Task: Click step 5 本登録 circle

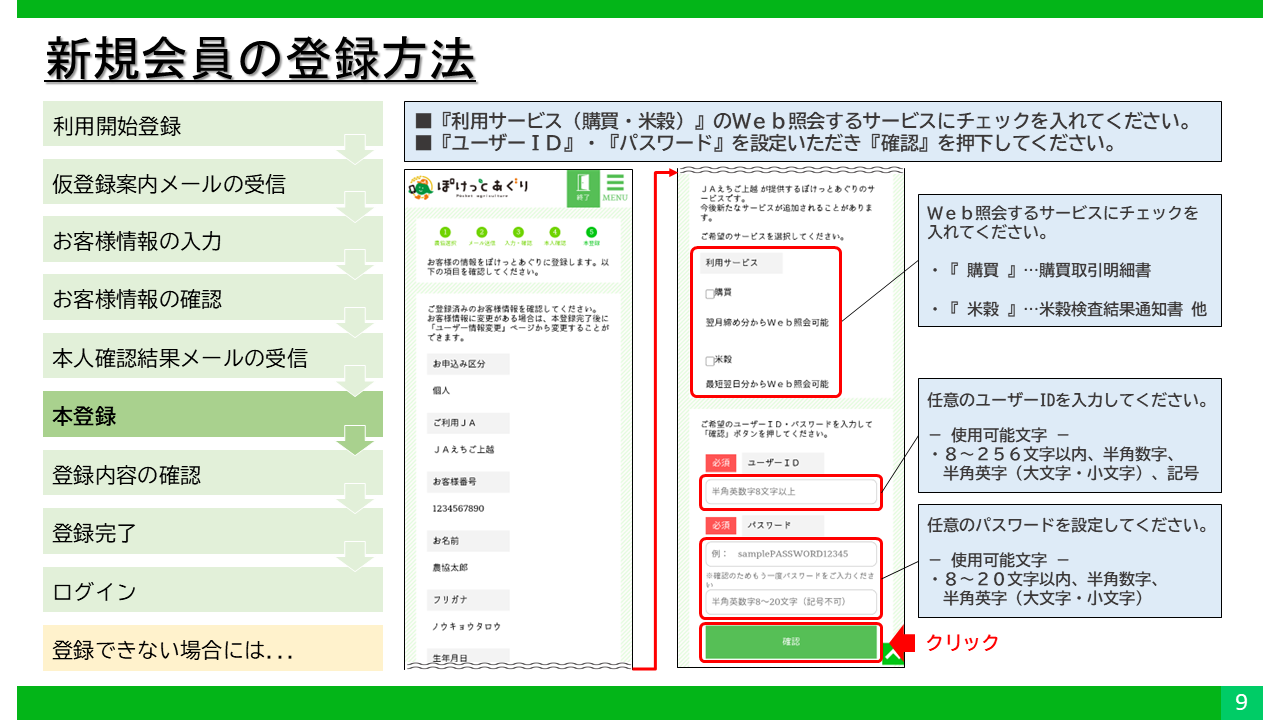Action: pyautogui.click(x=591, y=232)
